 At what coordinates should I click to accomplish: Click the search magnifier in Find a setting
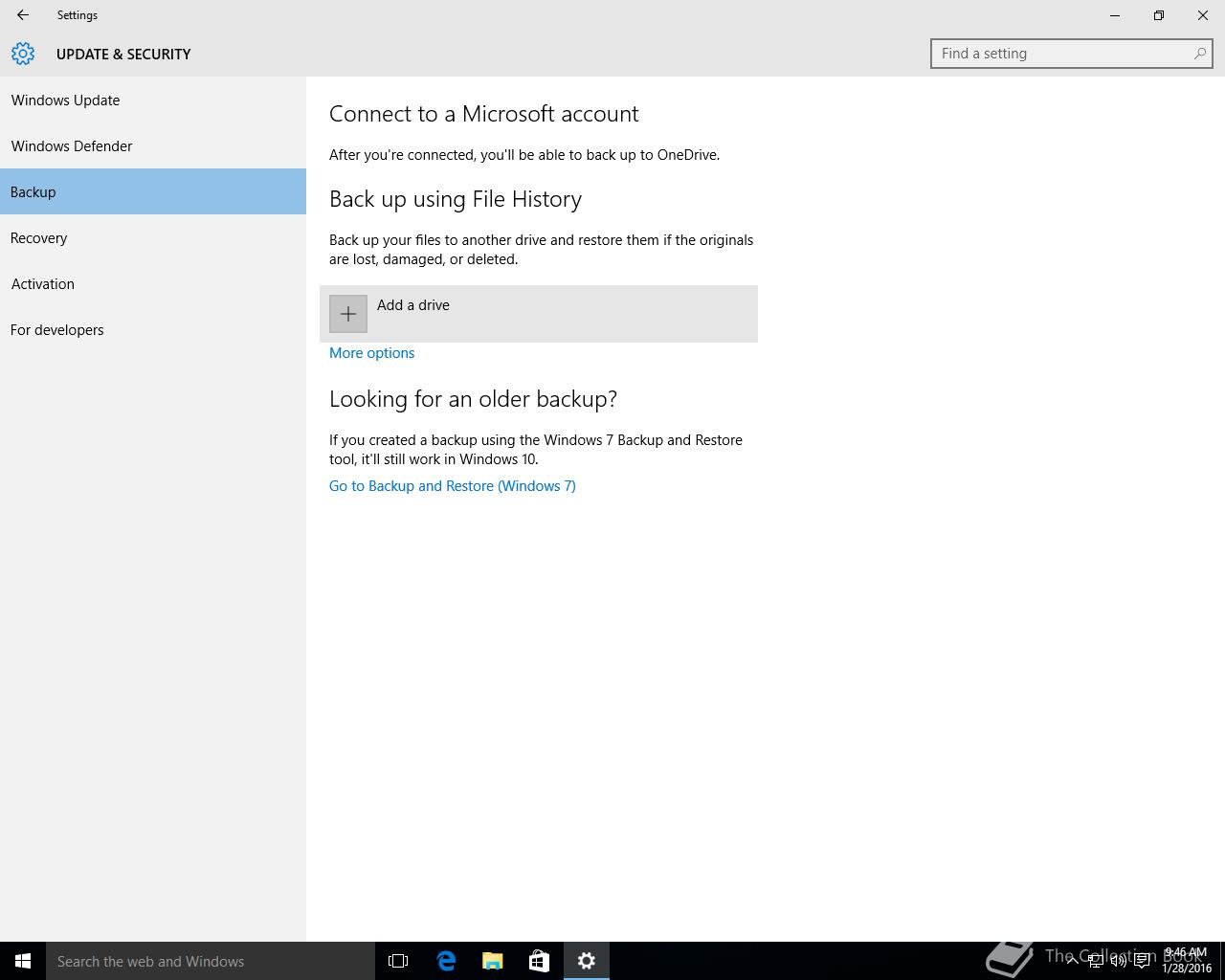(x=1199, y=54)
